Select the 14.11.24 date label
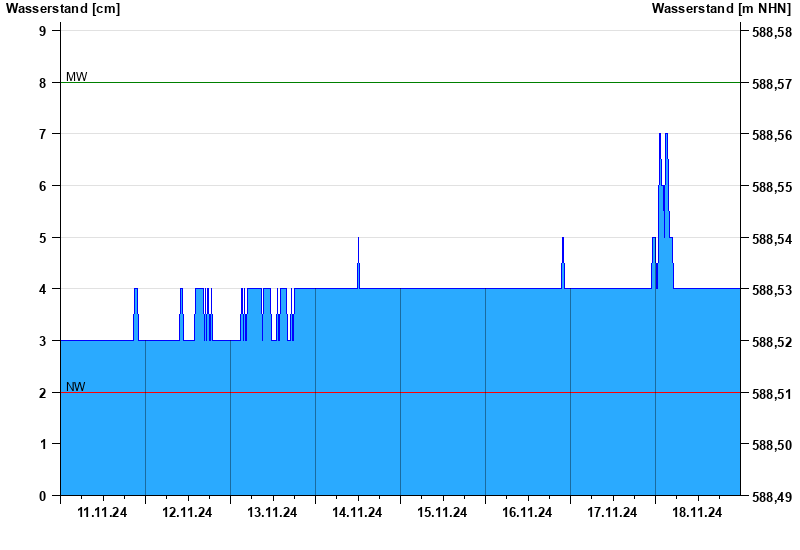Image resolution: width=800 pixels, height=550 pixels. click(357, 512)
